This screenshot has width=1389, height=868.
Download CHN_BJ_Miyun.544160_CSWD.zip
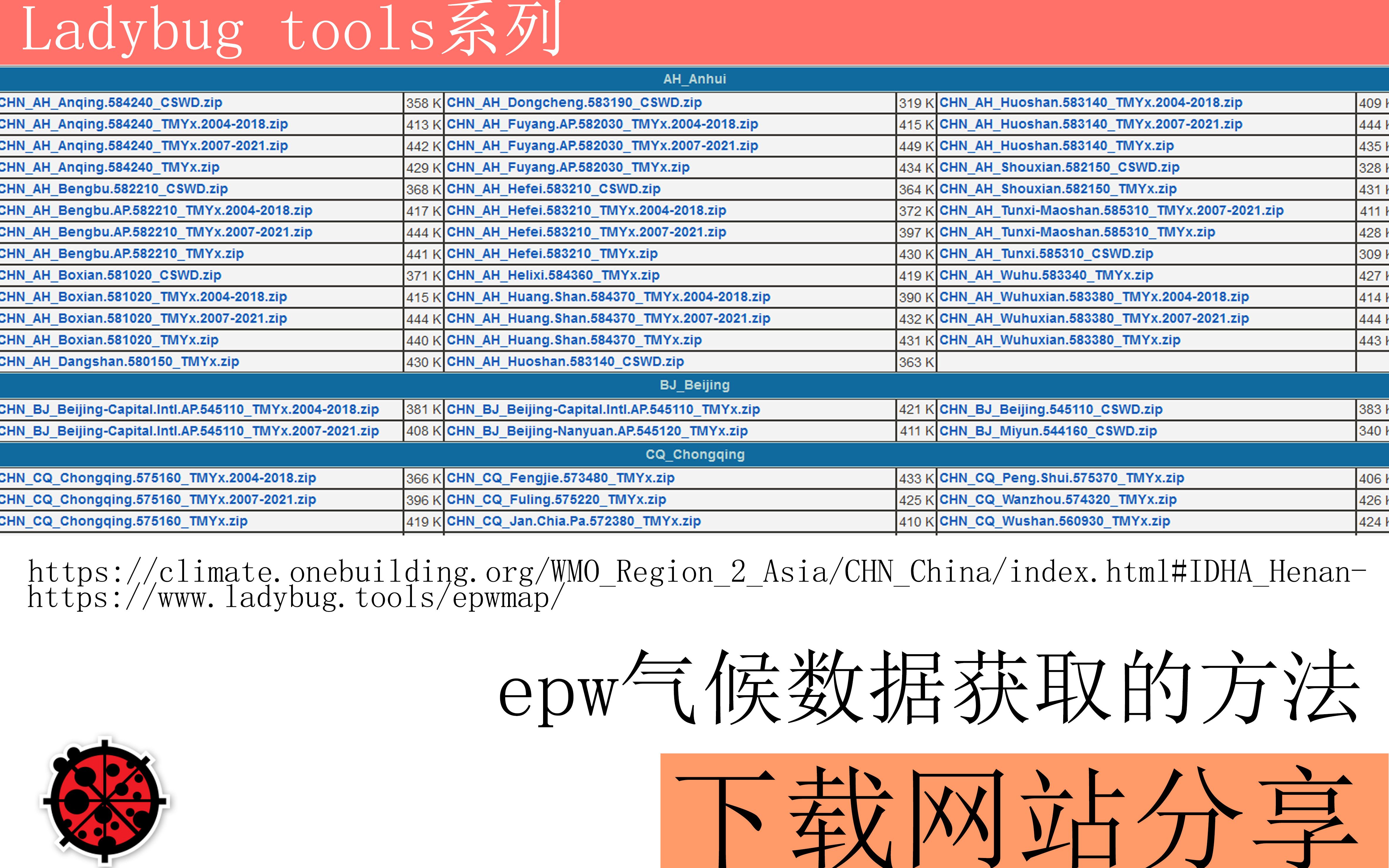(1049, 431)
